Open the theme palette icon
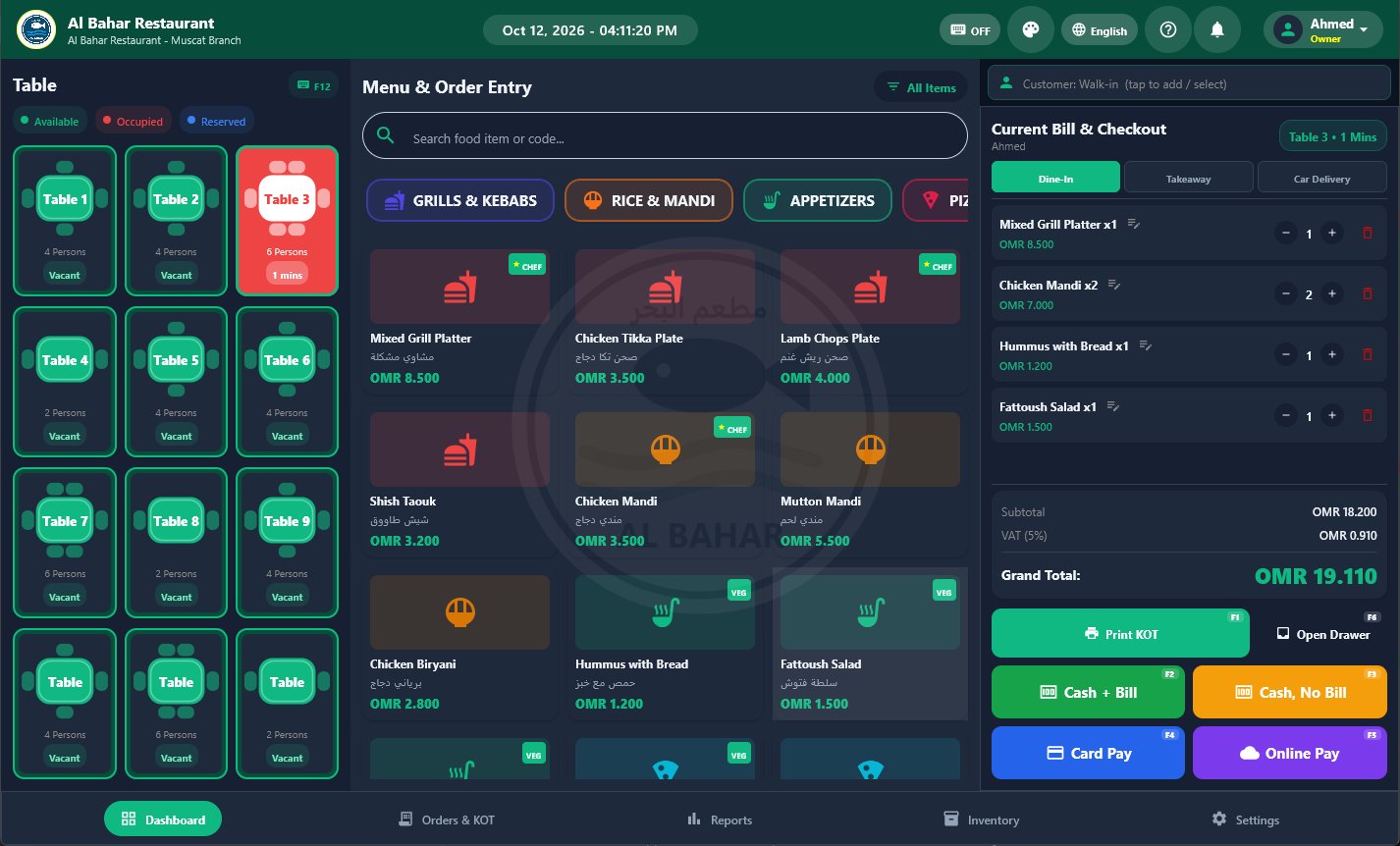Image resolution: width=1400 pixels, height=846 pixels. tap(1030, 29)
